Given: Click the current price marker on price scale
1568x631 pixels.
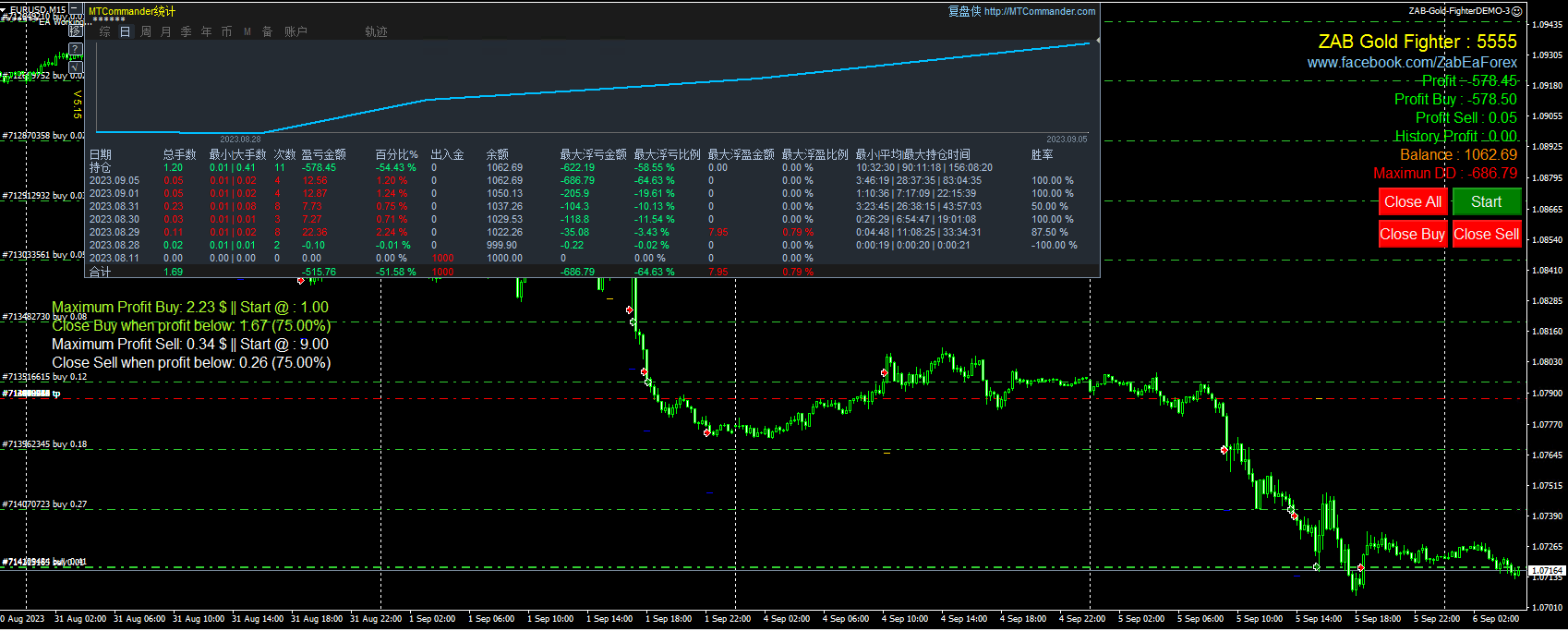Looking at the screenshot, I should point(1547,571).
